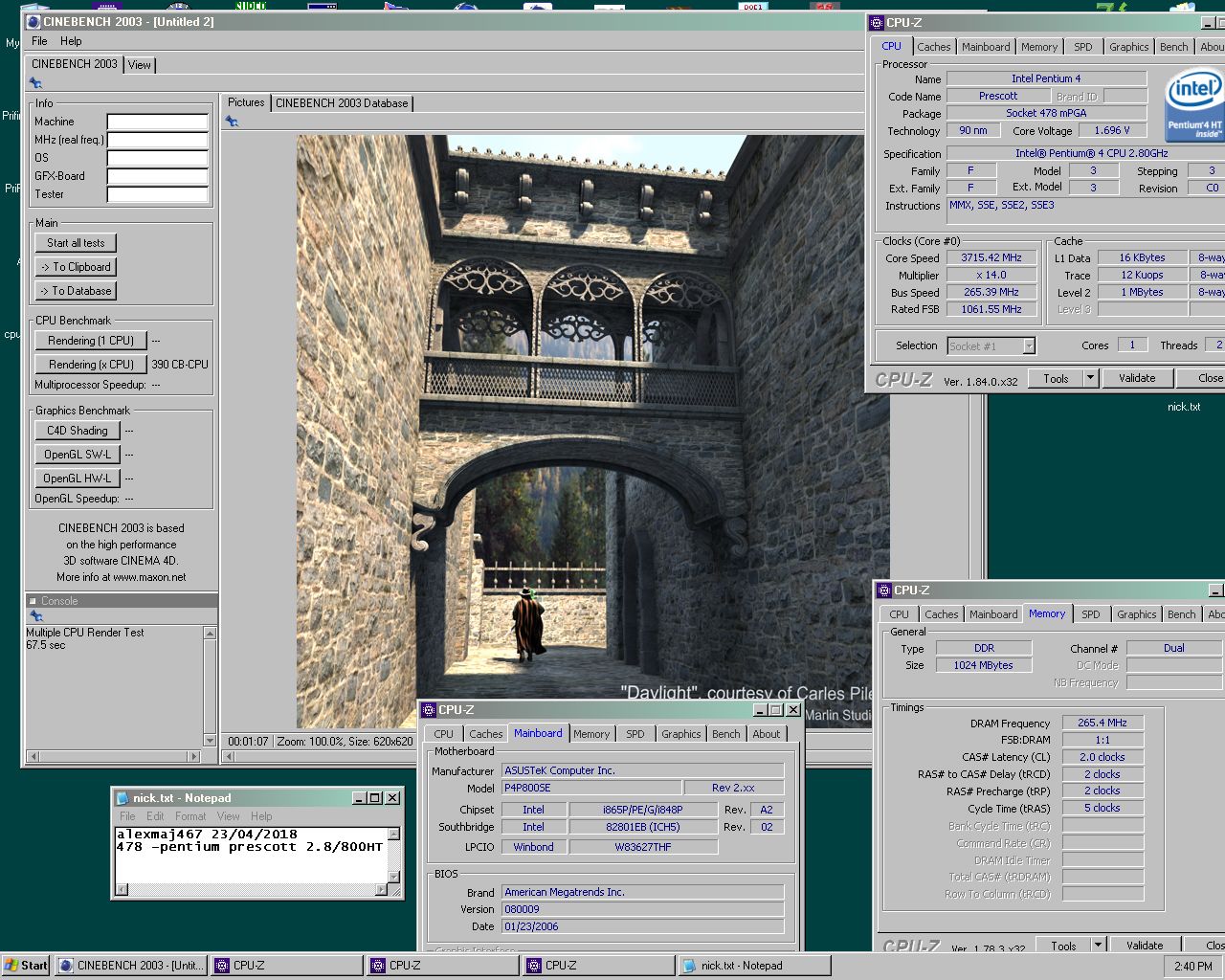
Task: Switch to CINEBENCH 2003 taskbar button
Action: click(x=131, y=966)
